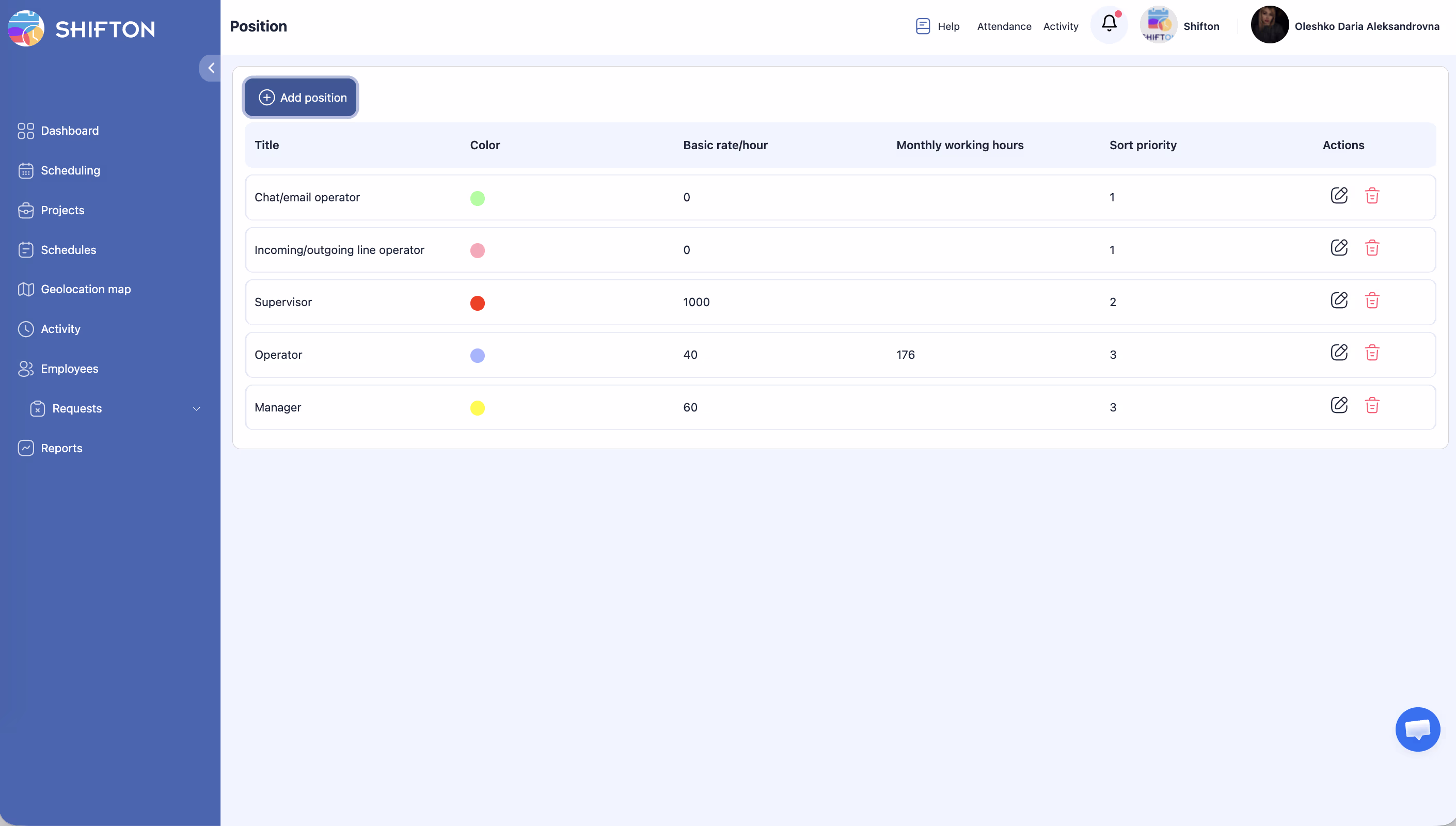Image resolution: width=1456 pixels, height=826 pixels.
Task: Open the live chat bubble
Action: point(1417,729)
